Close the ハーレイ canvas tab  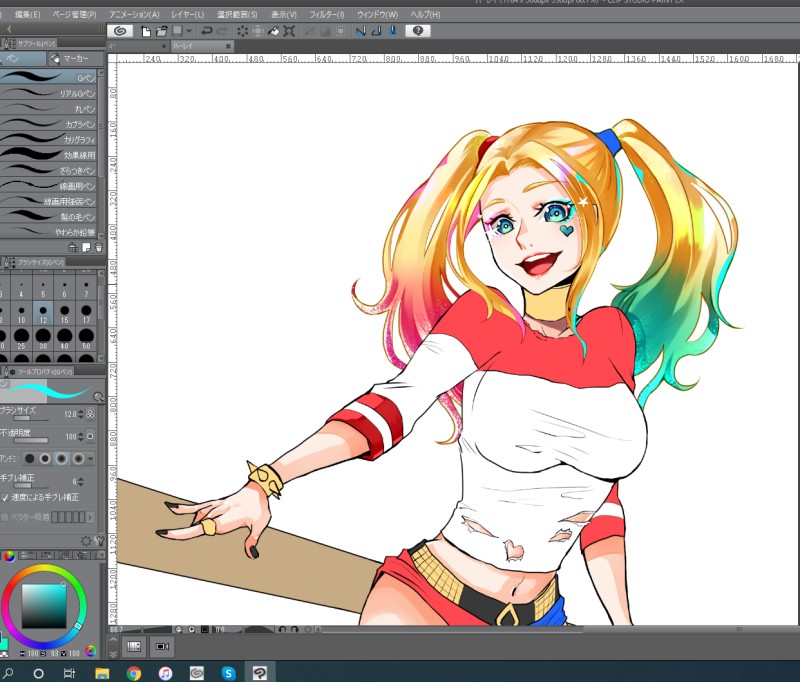pyautogui.click(x=228, y=46)
